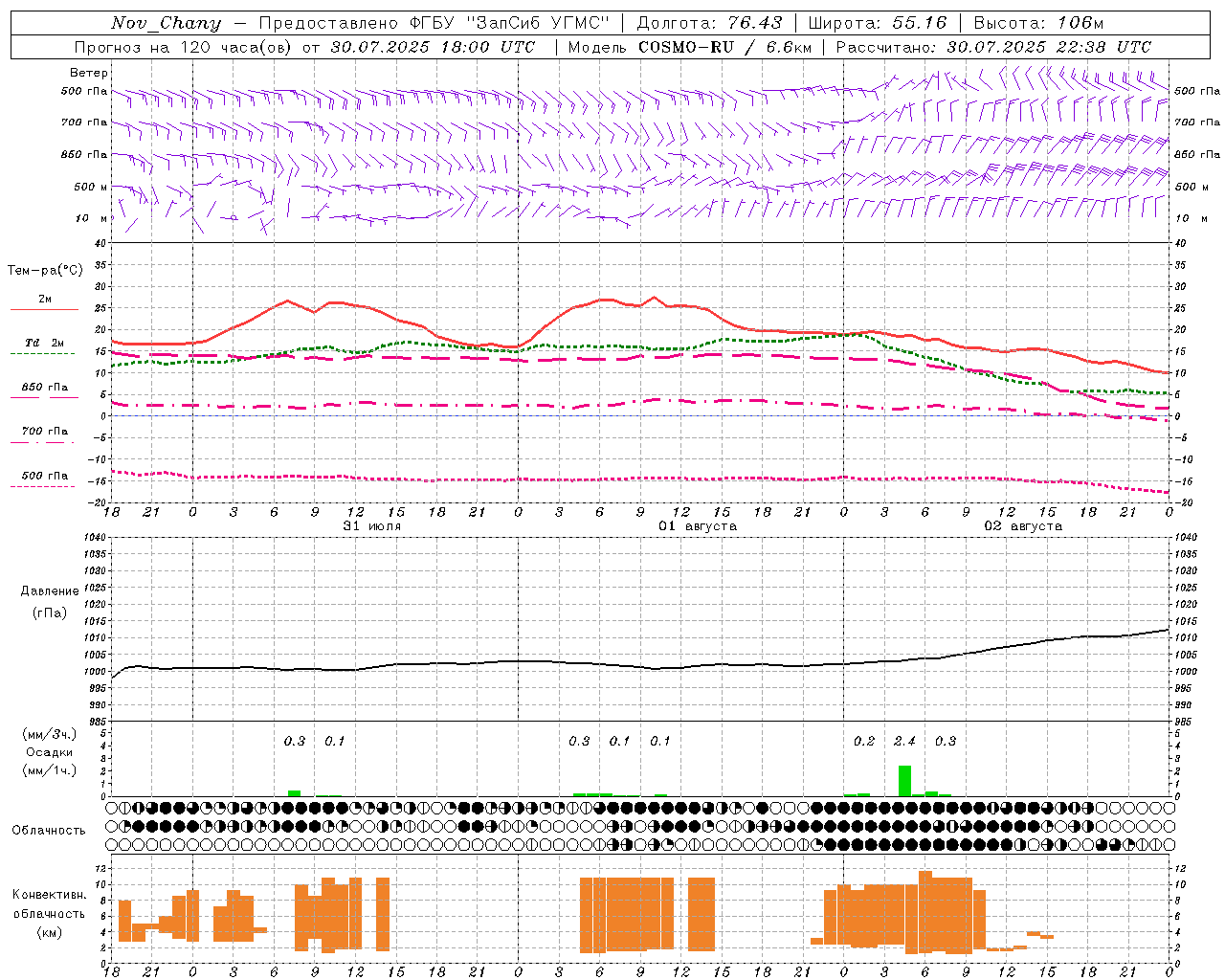Click the Тем-ра(°C) axis label

[45, 271]
